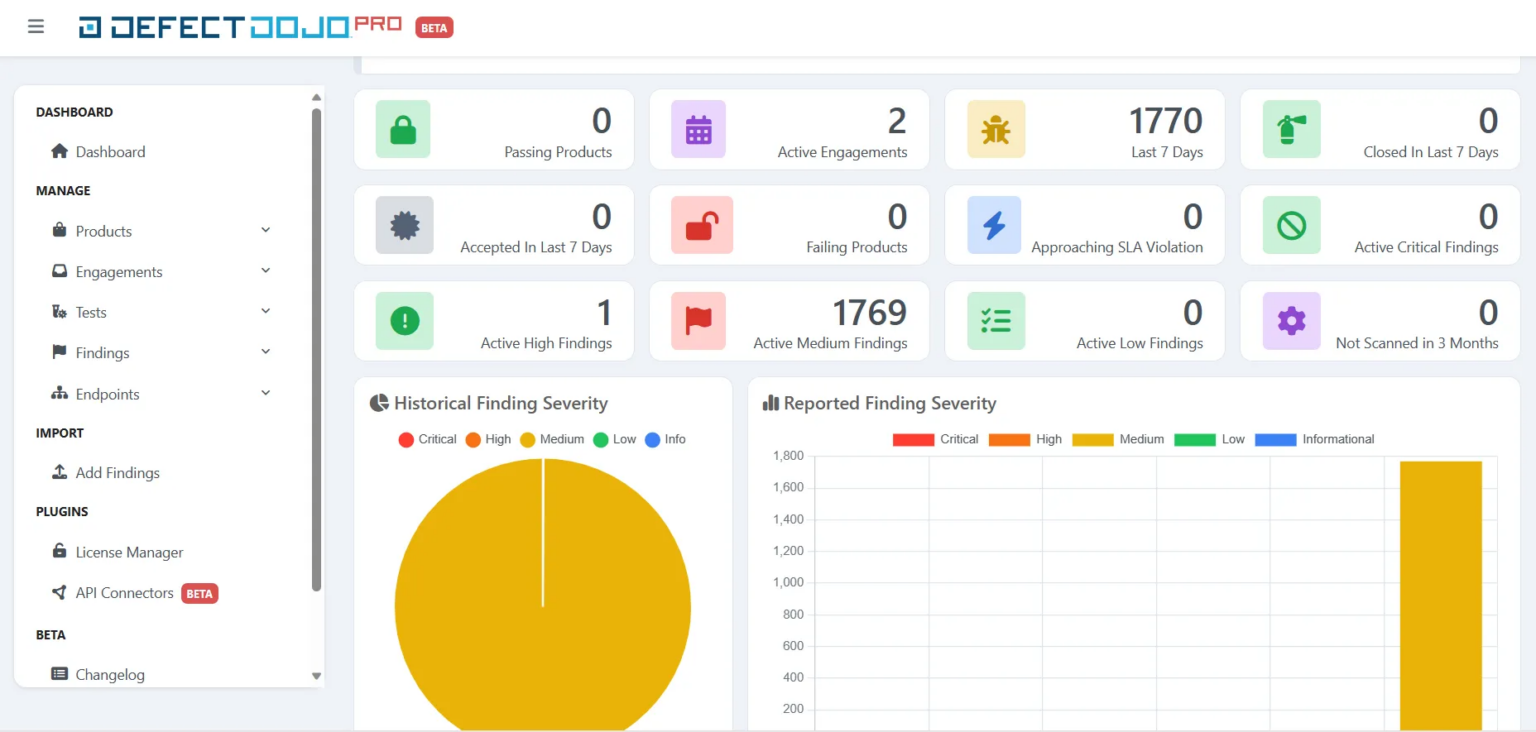Image resolution: width=1536 pixels, height=732 pixels.
Task: Open the License Manager plugin
Action: pos(129,552)
